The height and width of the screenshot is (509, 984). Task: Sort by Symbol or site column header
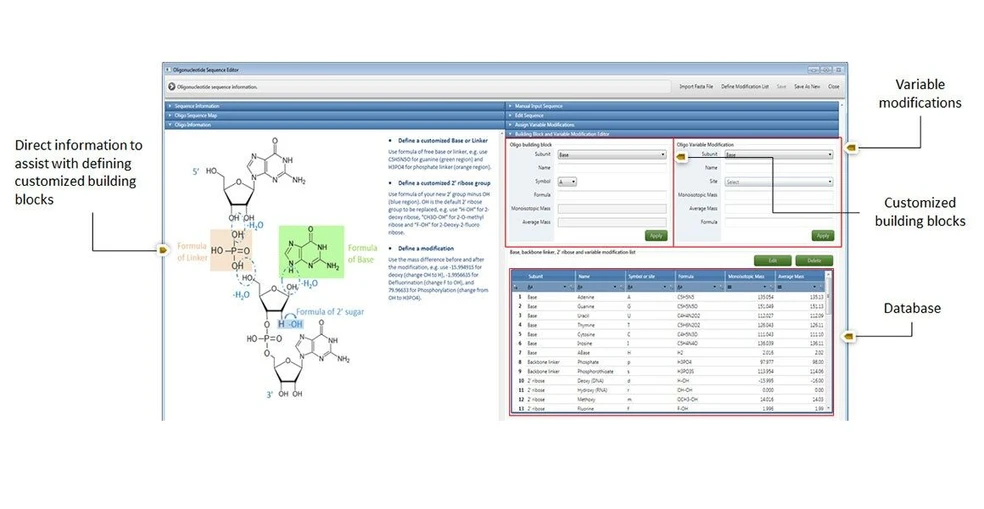pos(650,276)
